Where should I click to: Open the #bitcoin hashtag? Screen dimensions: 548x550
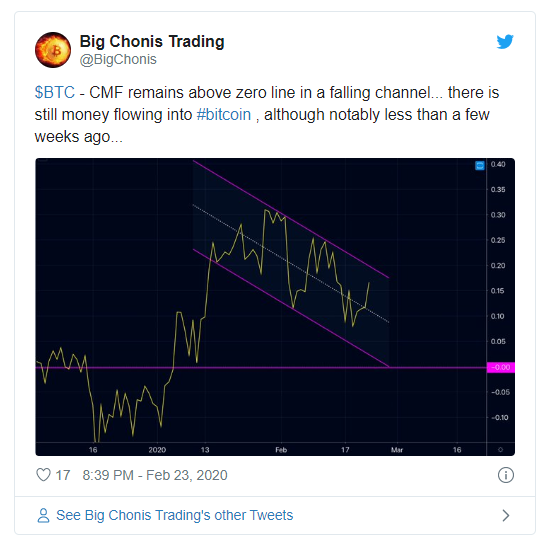[x=224, y=115]
